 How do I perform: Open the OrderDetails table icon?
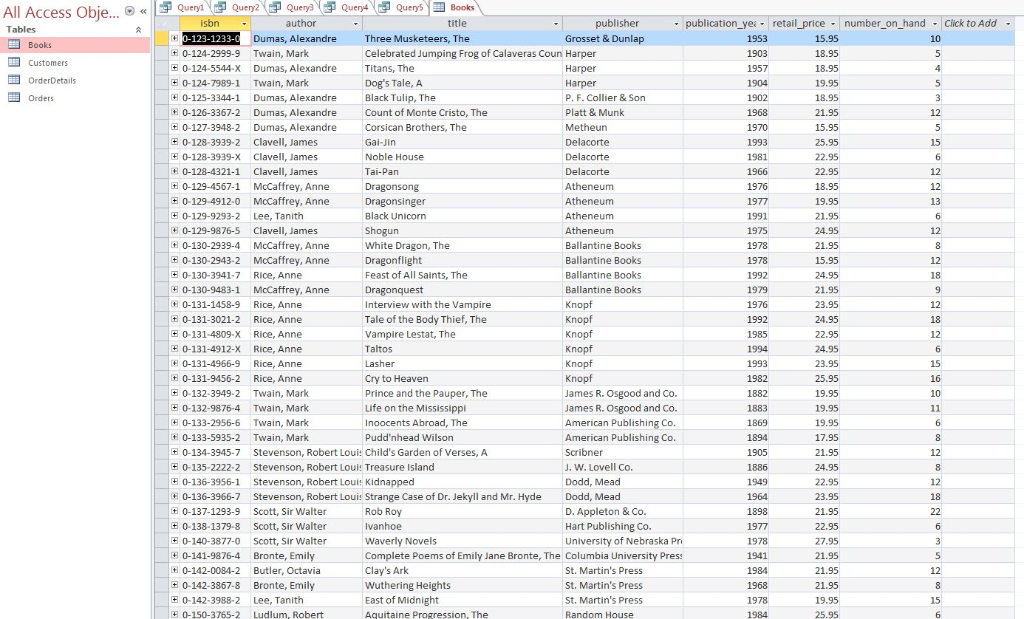[14, 80]
